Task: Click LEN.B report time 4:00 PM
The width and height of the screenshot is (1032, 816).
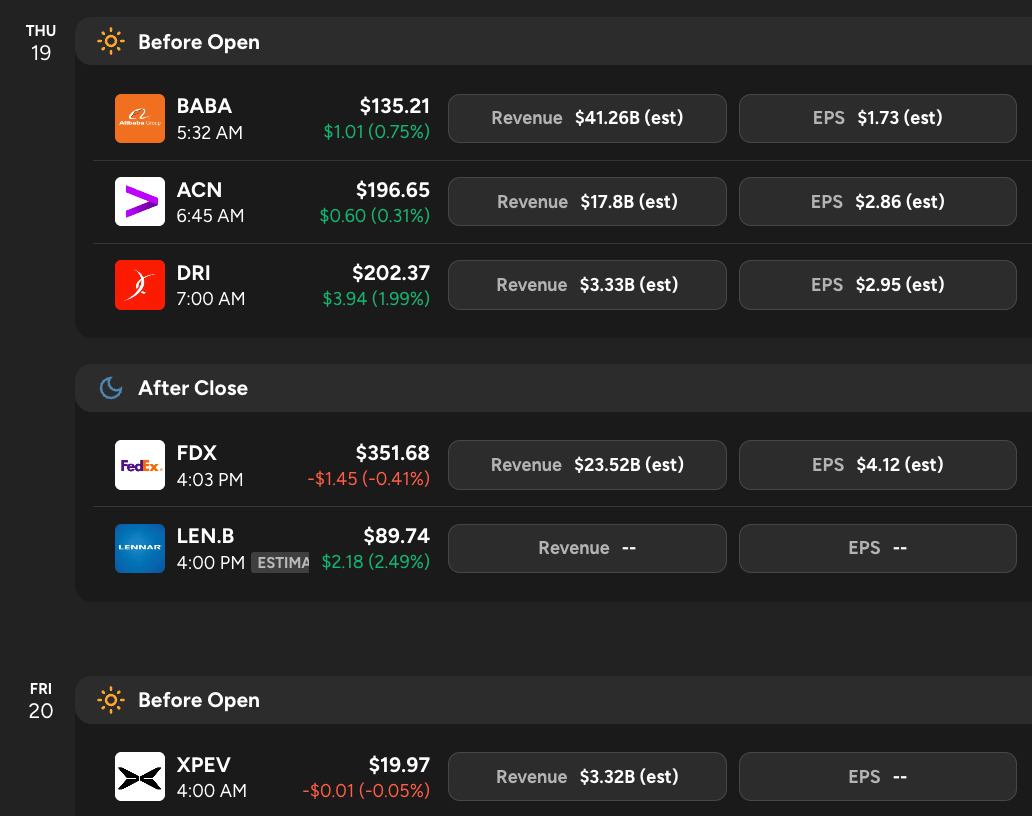Action: click(211, 563)
